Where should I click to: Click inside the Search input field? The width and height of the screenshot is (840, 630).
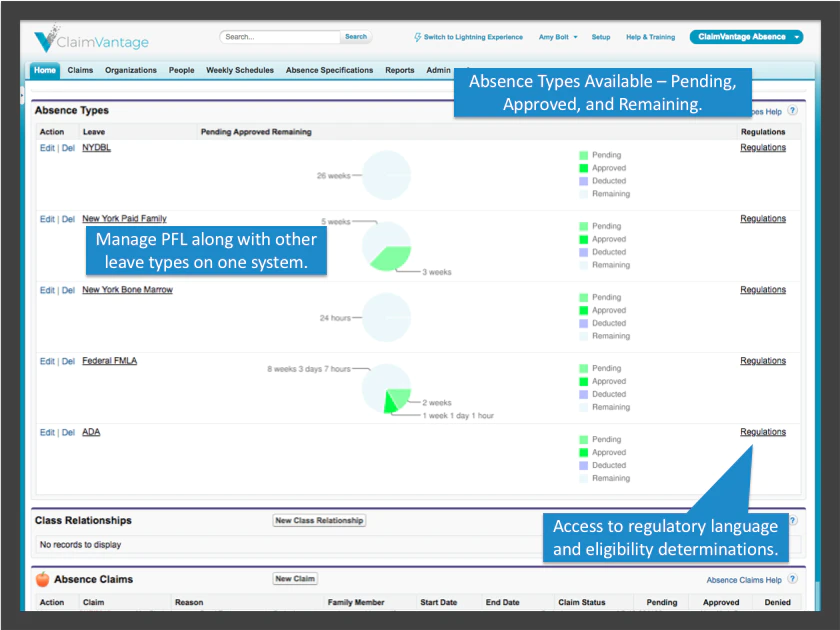[280, 37]
